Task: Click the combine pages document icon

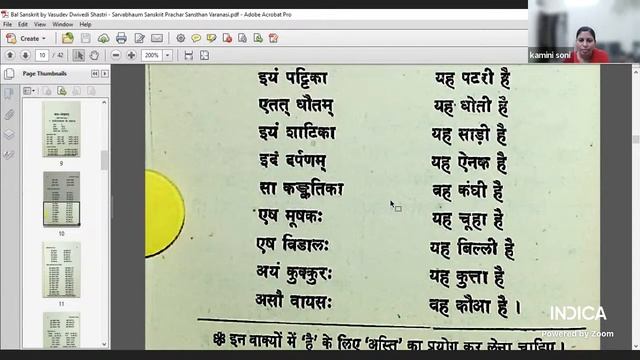Action: pos(242,38)
